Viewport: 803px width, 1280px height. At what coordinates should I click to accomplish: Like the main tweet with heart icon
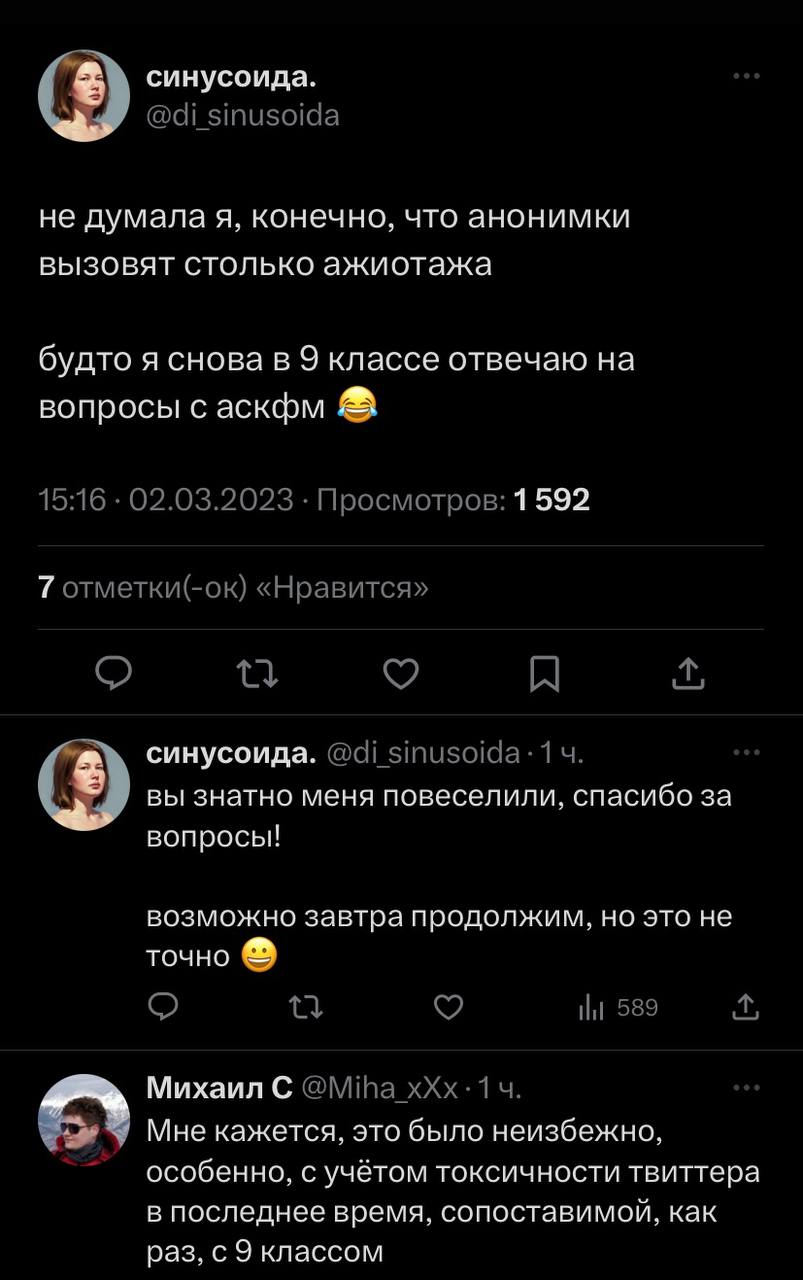(401, 677)
